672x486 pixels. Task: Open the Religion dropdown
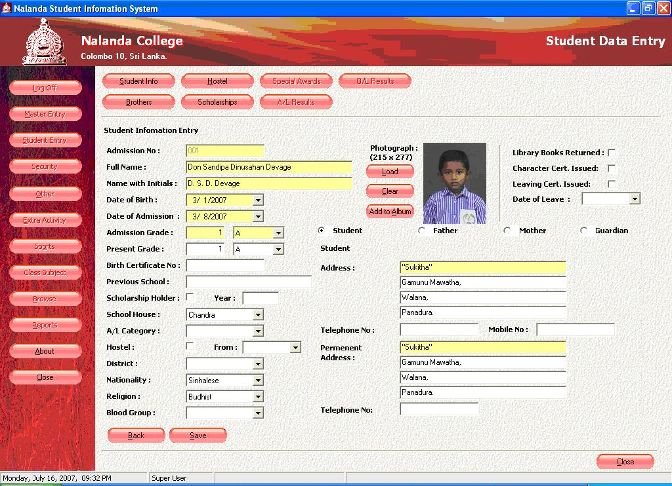pos(258,397)
